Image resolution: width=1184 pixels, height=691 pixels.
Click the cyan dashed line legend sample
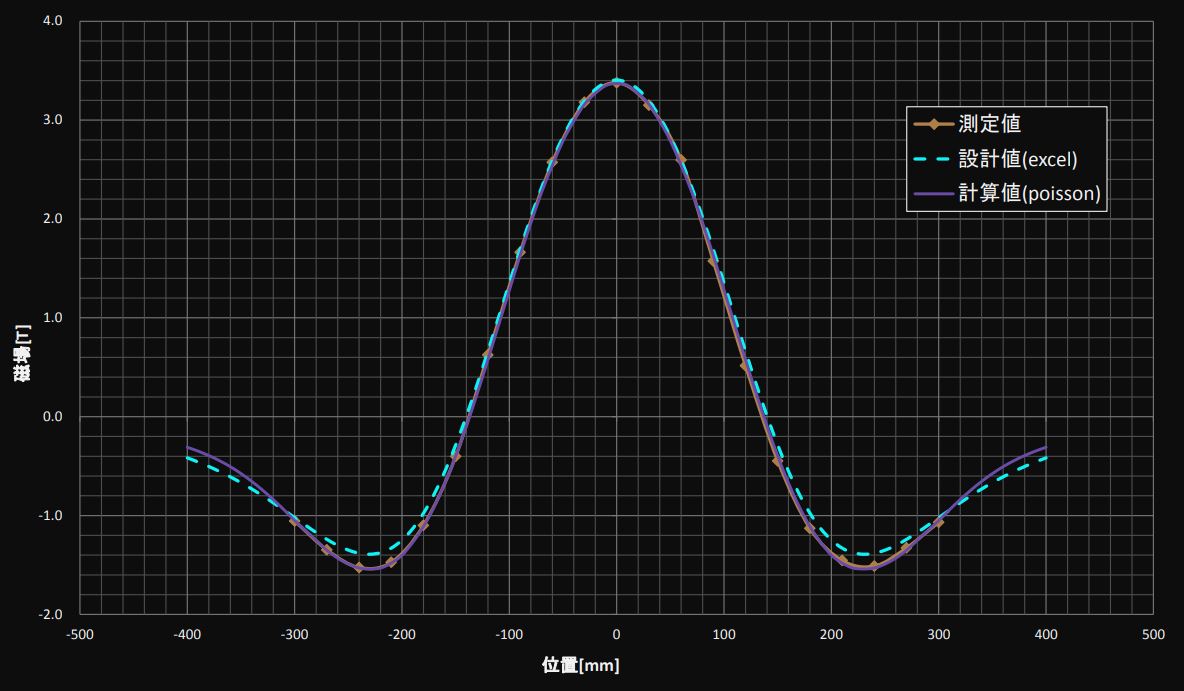tap(934, 159)
